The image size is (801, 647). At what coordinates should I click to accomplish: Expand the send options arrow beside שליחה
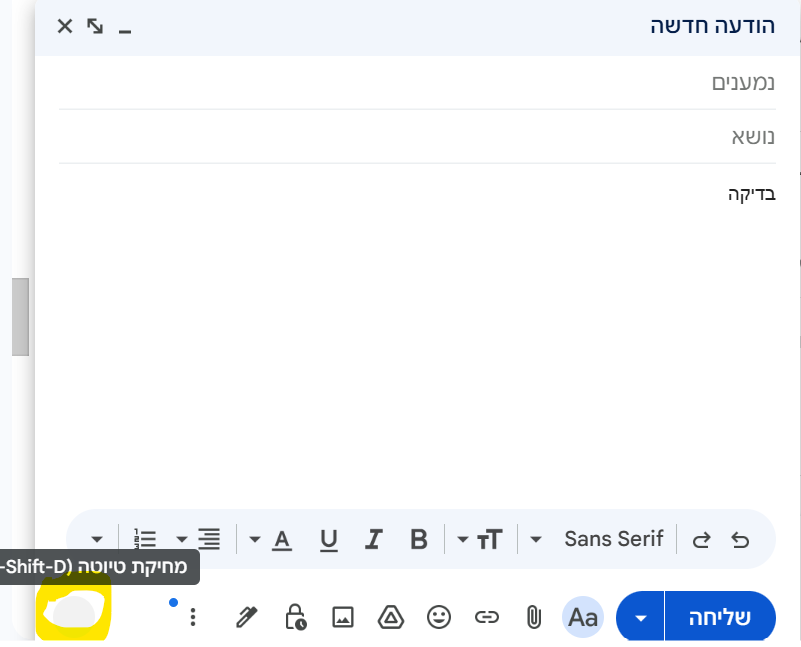point(641,617)
